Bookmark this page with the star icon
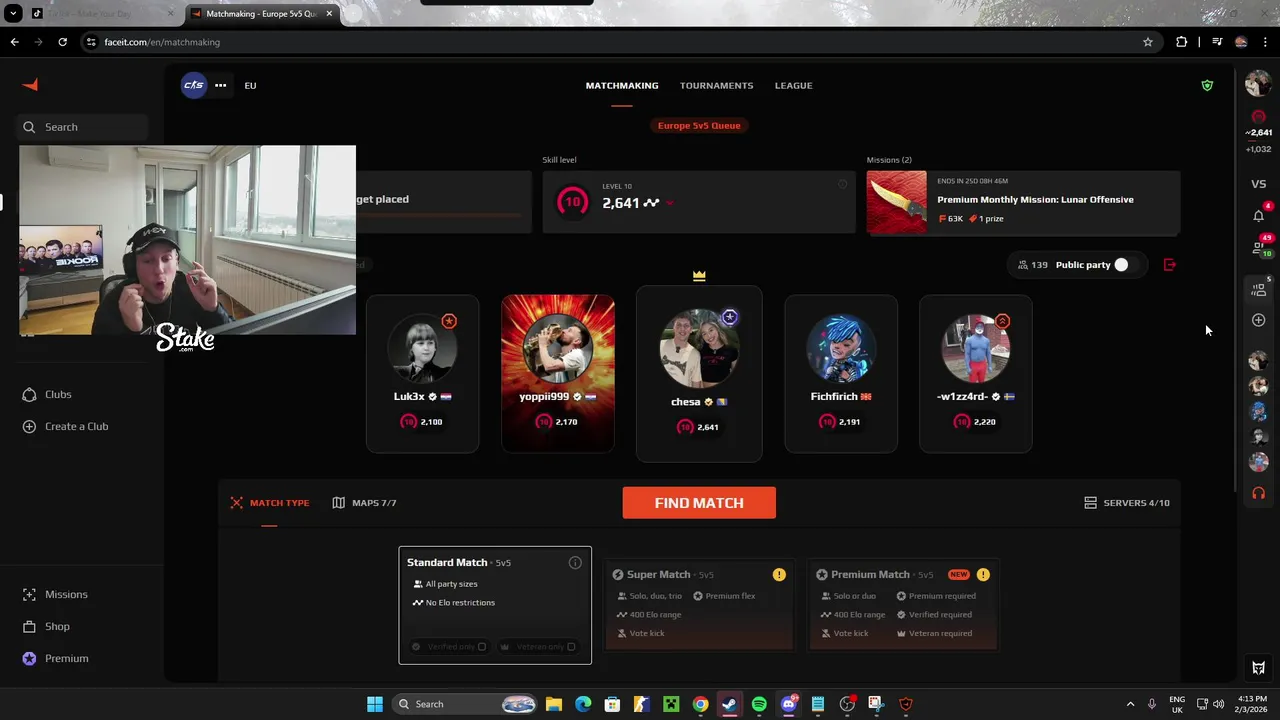Screen dimensions: 1280x720 [1148, 42]
